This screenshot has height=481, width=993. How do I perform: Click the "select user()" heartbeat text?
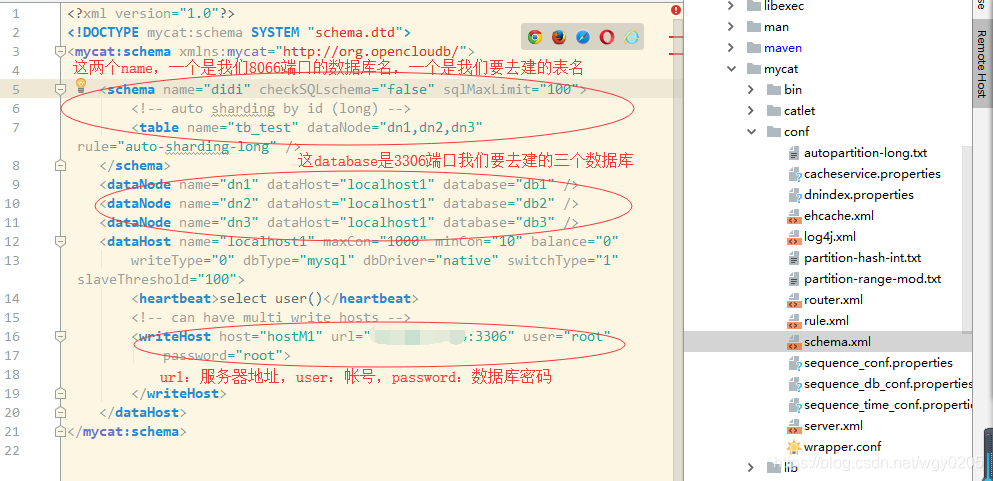click(x=271, y=298)
